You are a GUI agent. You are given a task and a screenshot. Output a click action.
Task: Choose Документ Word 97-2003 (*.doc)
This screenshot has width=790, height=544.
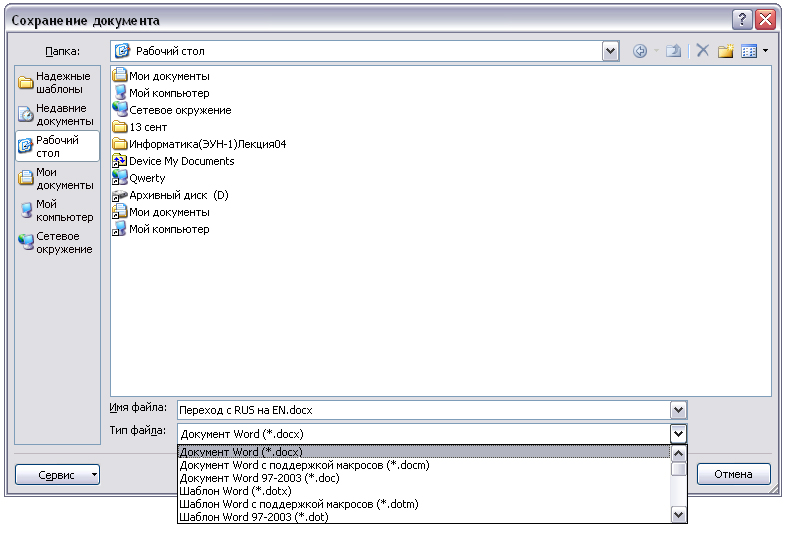pos(424,478)
